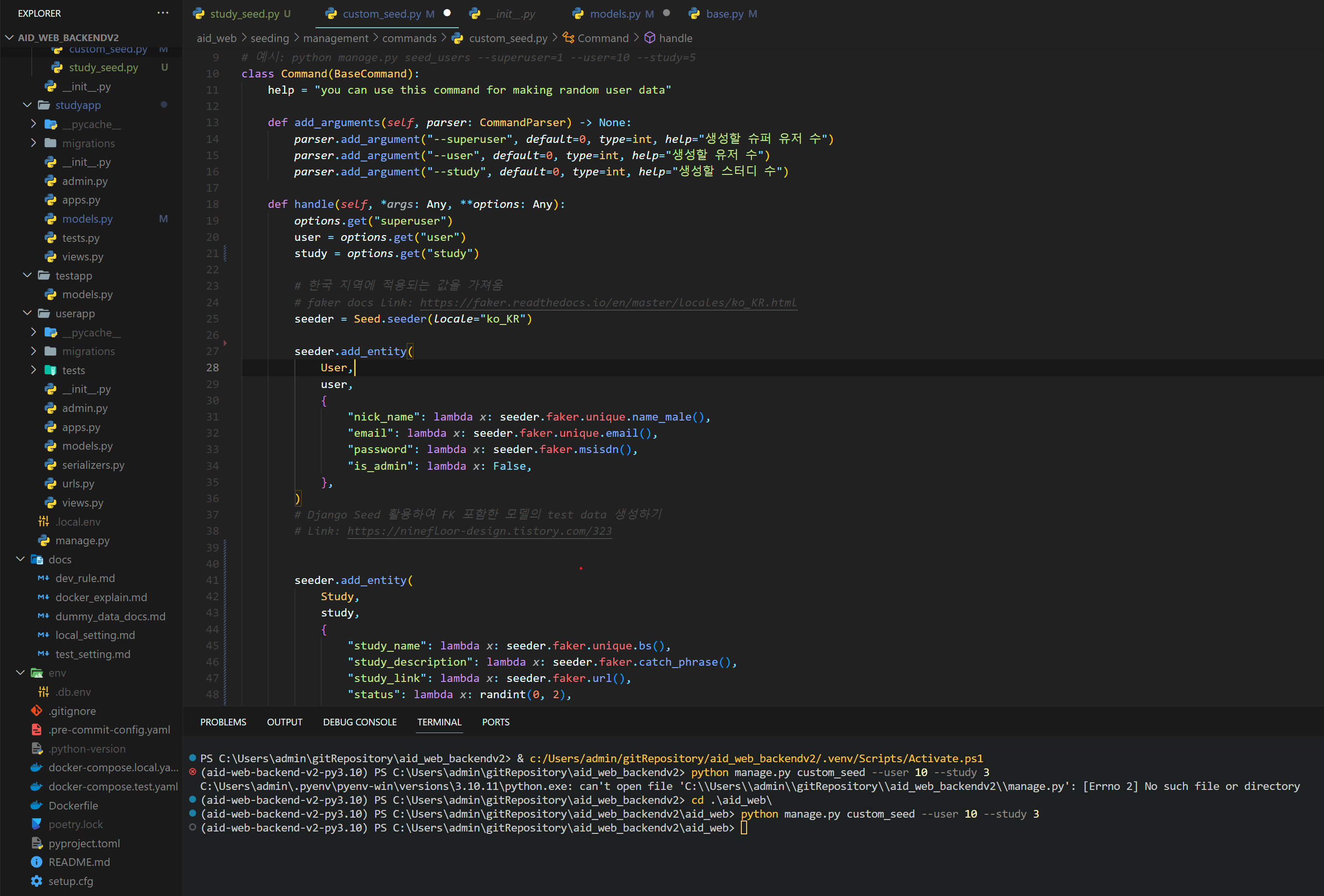
Task: Open Dockerfile whale icon
Action: tap(37, 805)
